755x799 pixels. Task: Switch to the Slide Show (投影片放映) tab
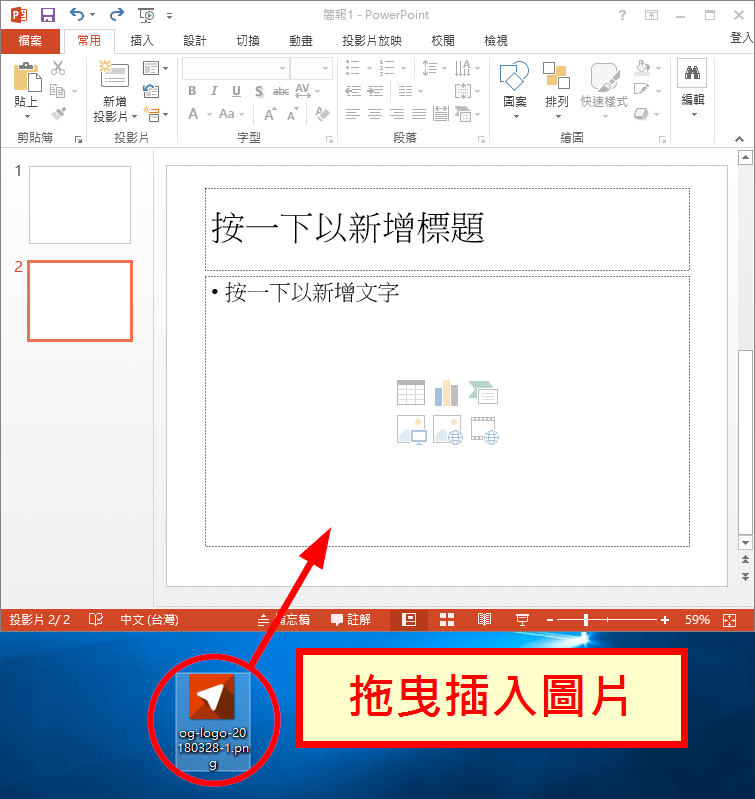[x=372, y=41]
